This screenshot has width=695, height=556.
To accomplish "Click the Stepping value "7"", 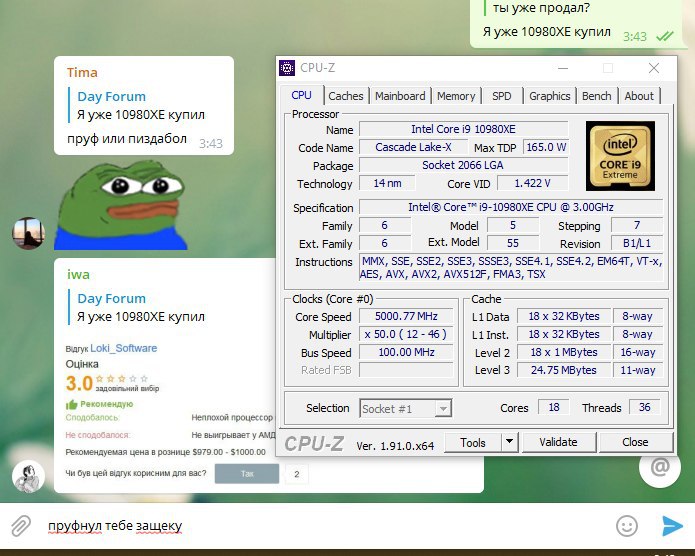I will [x=636, y=225].
